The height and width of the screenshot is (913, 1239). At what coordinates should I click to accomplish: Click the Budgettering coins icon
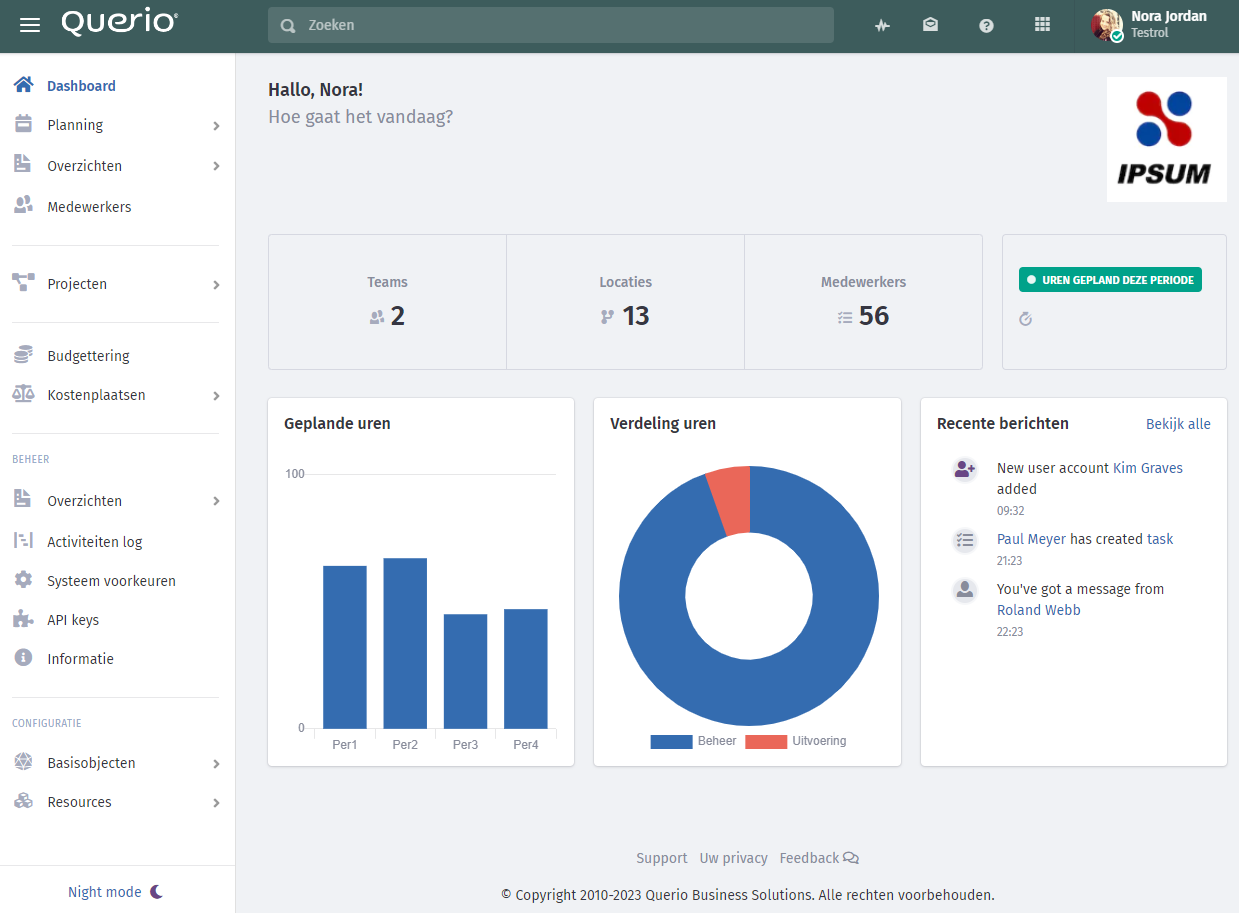(x=23, y=355)
